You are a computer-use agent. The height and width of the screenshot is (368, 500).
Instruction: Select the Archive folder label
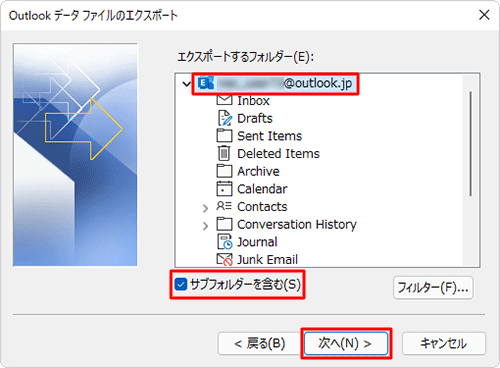pyautogui.click(x=258, y=171)
